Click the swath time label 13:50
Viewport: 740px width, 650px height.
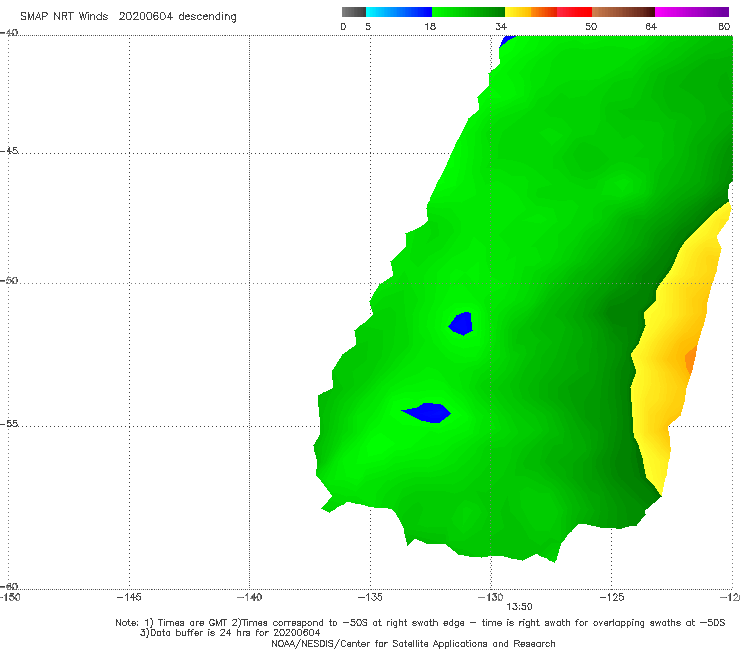pos(519,607)
